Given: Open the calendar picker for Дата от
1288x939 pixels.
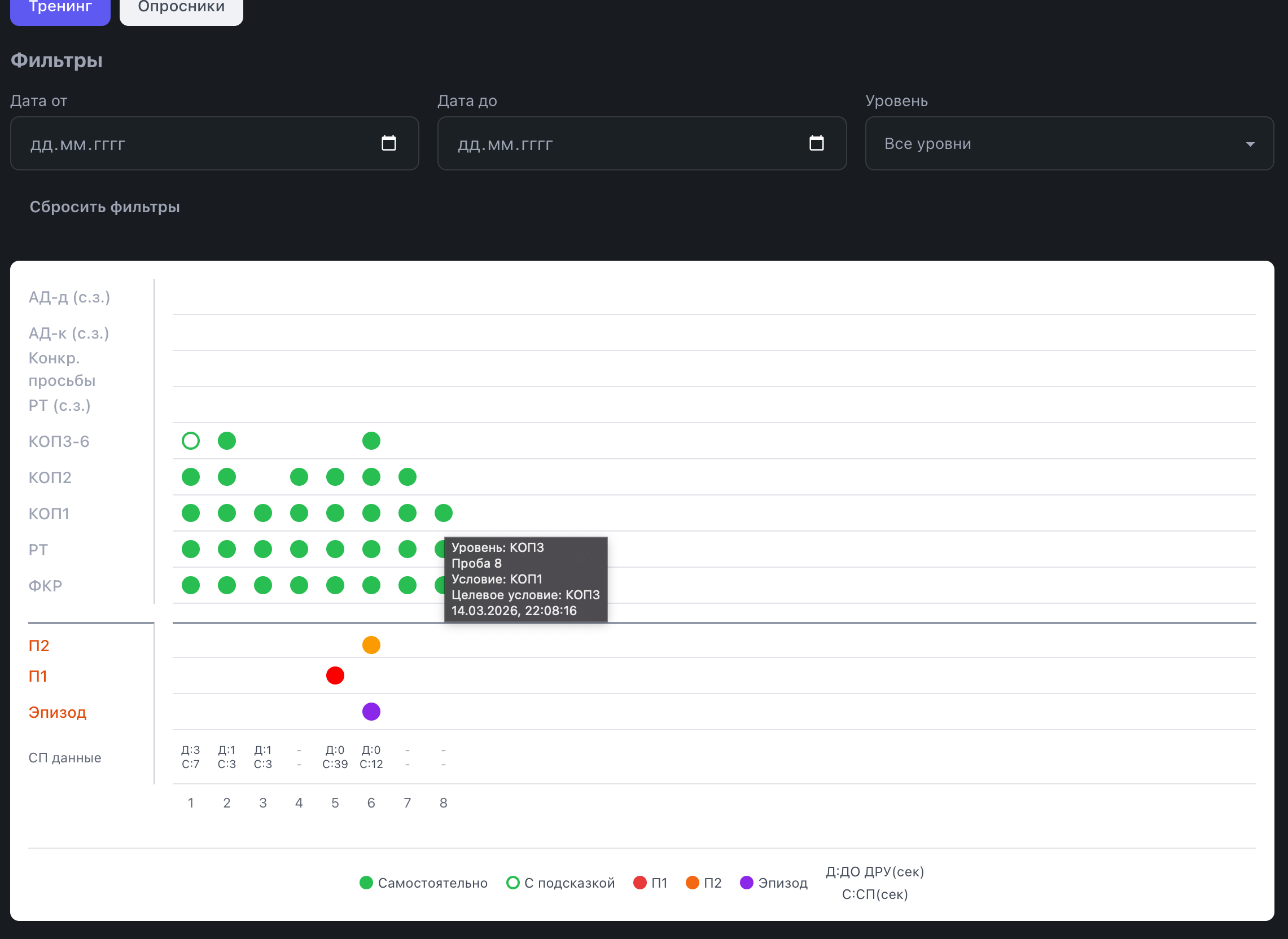Looking at the screenshot, I should (389, 143).
